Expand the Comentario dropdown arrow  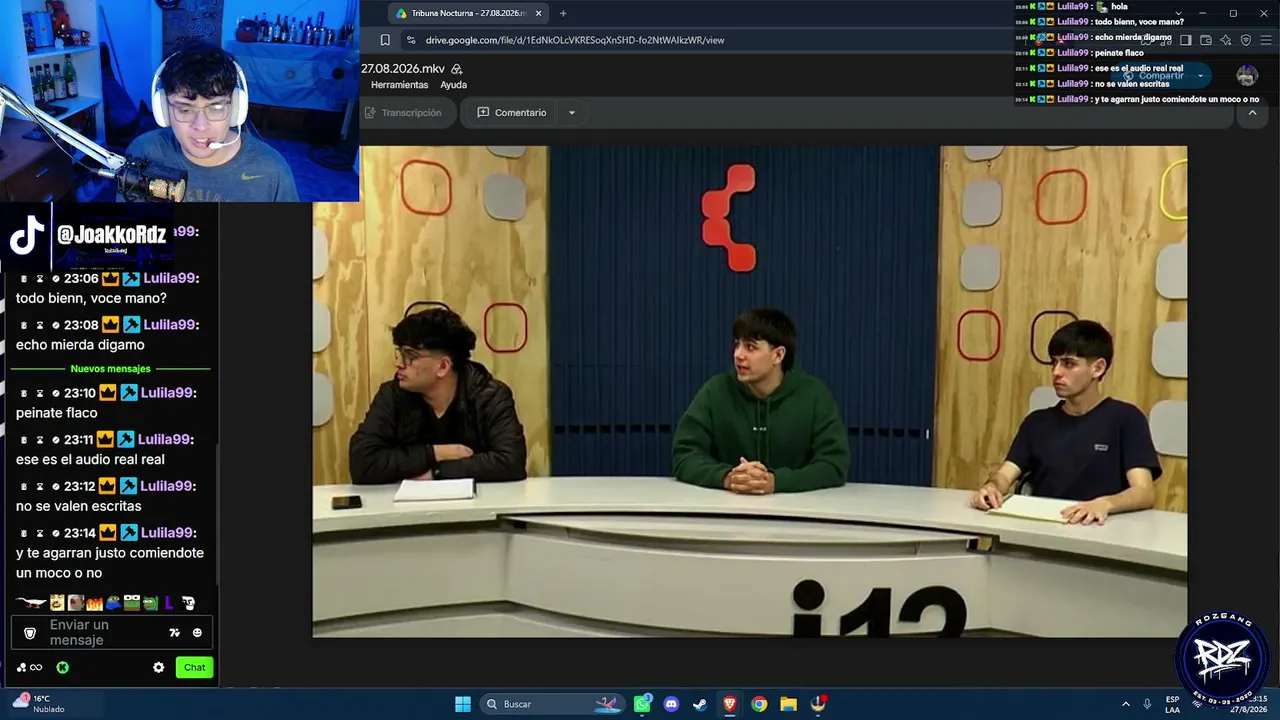(572, 113)
